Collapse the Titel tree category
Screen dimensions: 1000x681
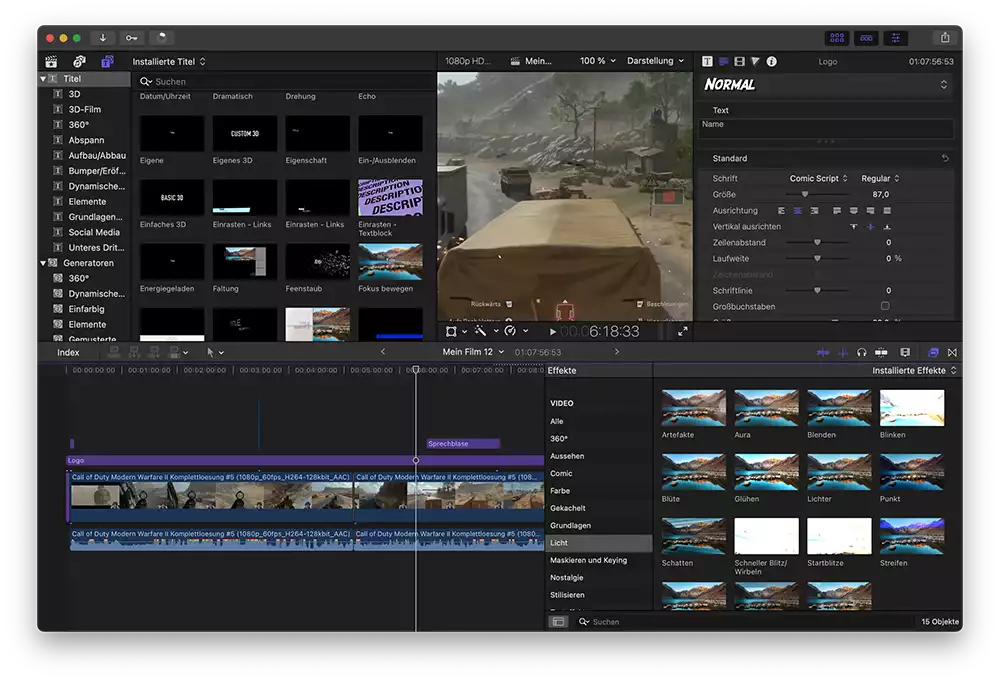(x=43, y=78)
